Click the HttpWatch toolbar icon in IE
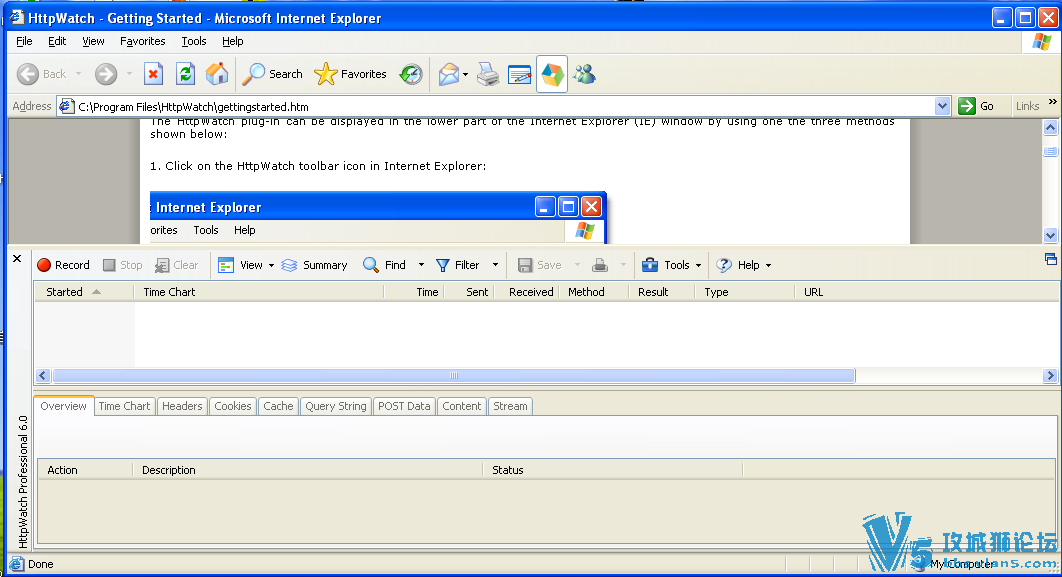1062x577 pixels. click(551, 74)
